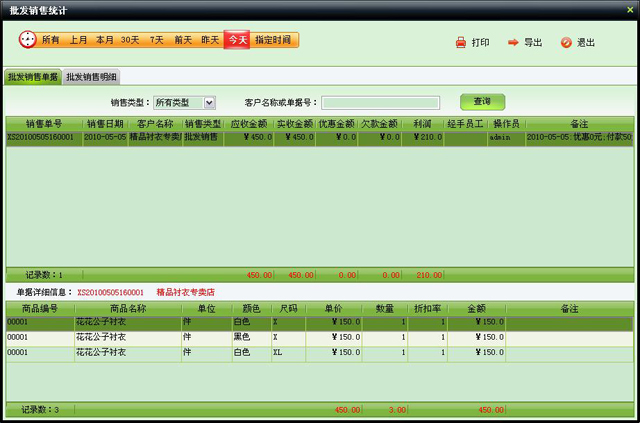
Task: Choose the 7天 date range filter
Action: pos(157,40)
